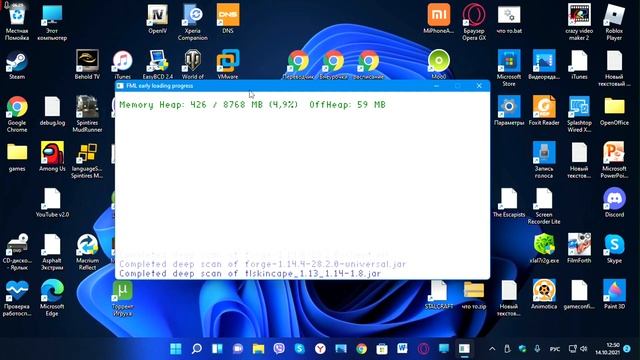Open taskbar Search magnifier

[x=197, y=349]
